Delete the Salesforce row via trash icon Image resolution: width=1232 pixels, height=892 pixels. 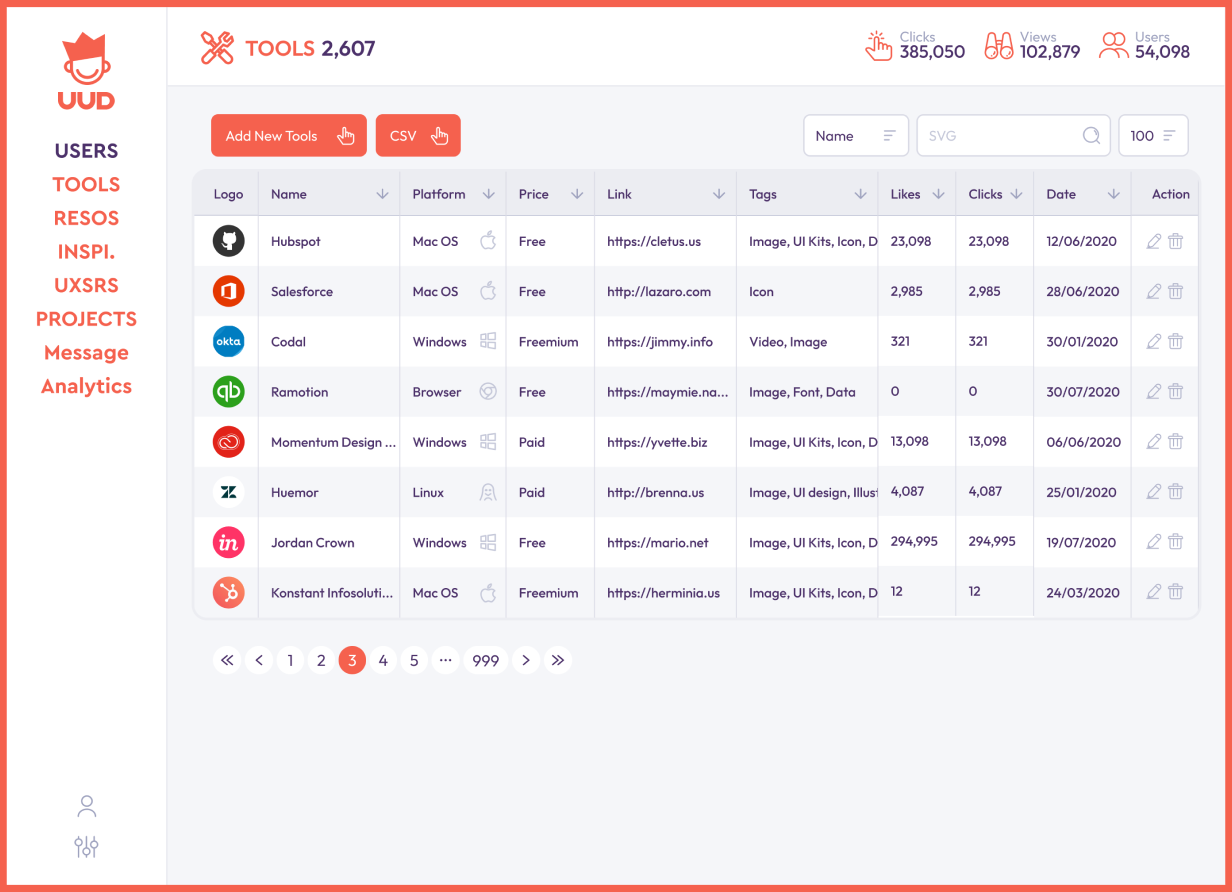[1175, 291]
